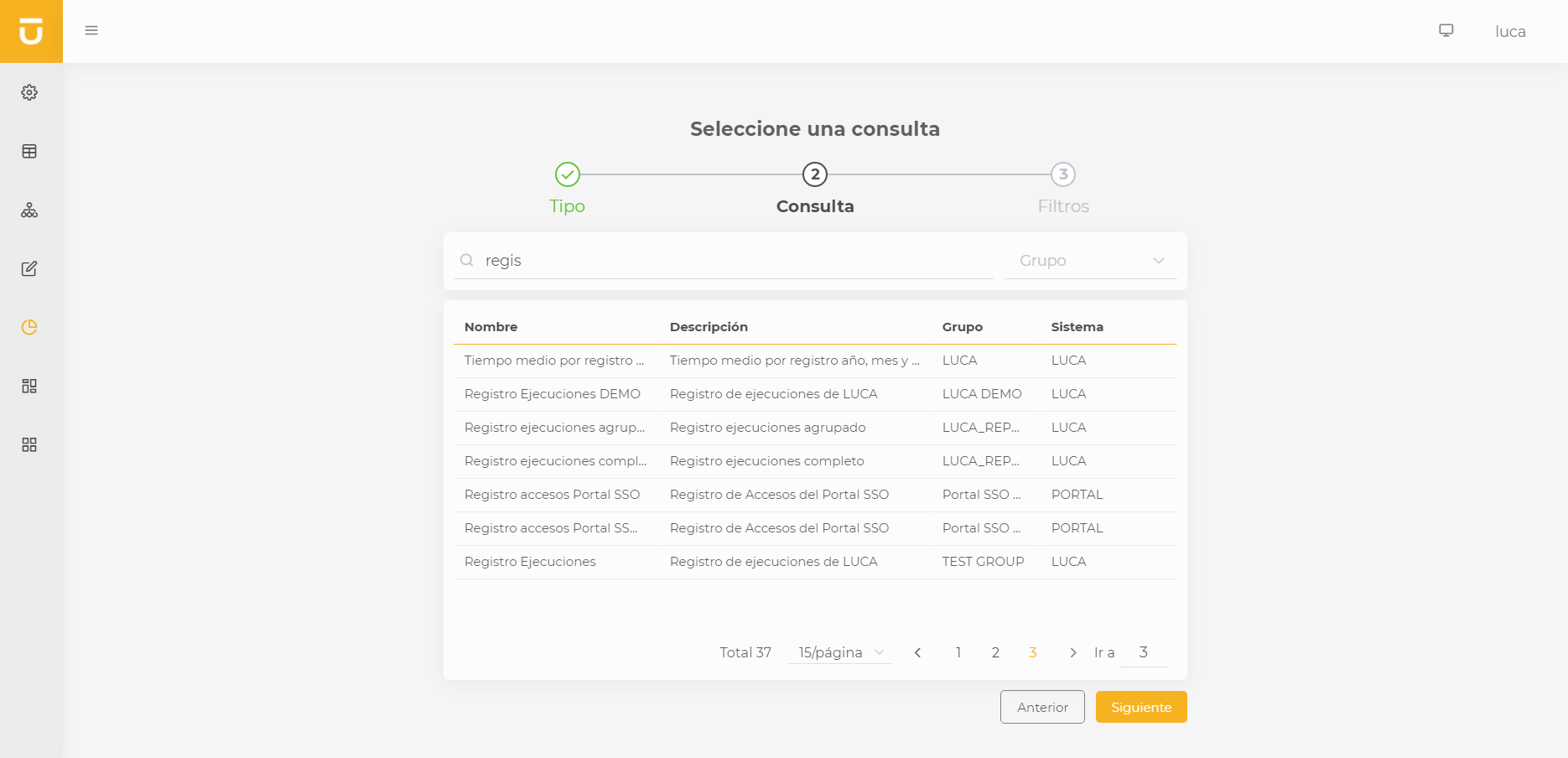Open the Grupo filter dropdown
The height and width of the screenshot is (758, 1568).
[x=1090, y=260]
